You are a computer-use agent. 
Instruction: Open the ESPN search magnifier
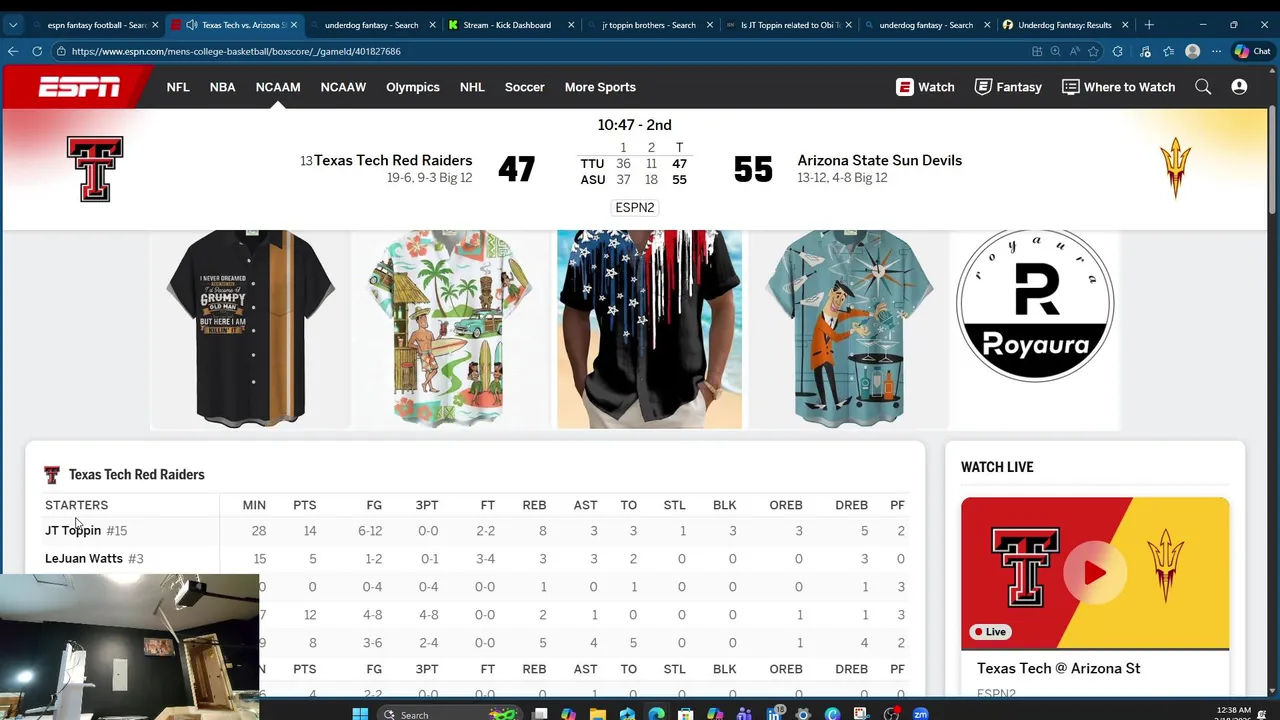pyautogui.click(x=1203, y=87)
